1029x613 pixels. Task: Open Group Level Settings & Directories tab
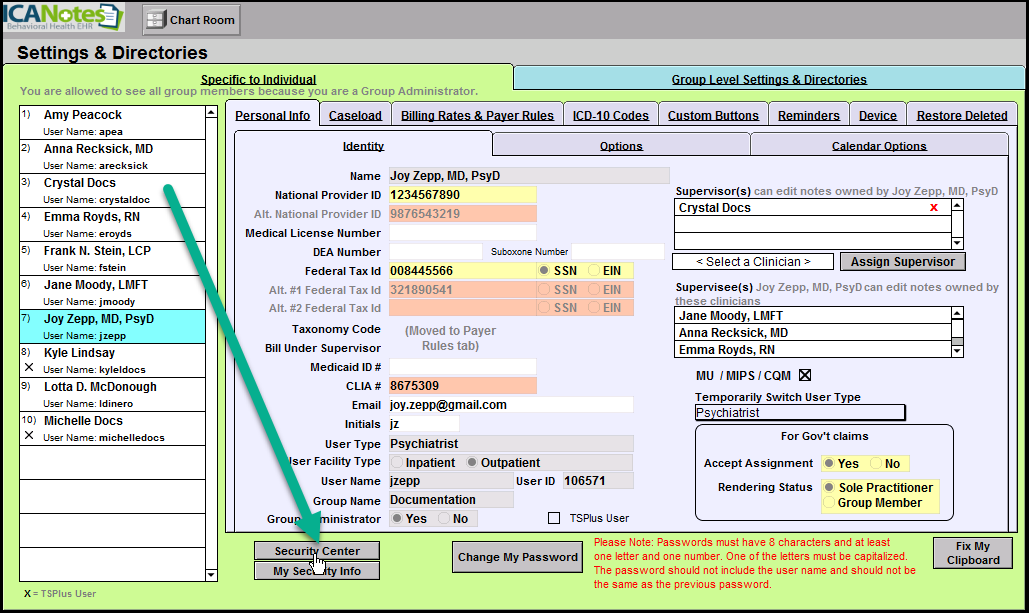point(768,80)
